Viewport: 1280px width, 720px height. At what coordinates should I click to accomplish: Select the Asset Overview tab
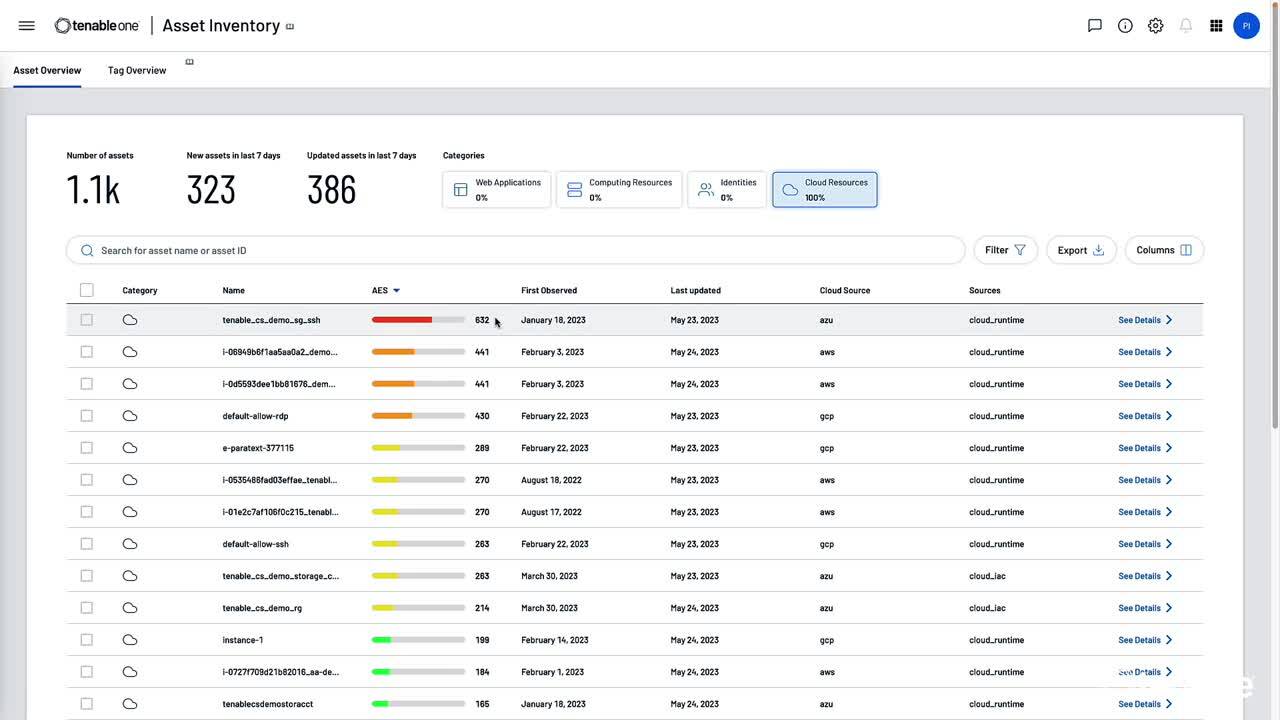47,71
